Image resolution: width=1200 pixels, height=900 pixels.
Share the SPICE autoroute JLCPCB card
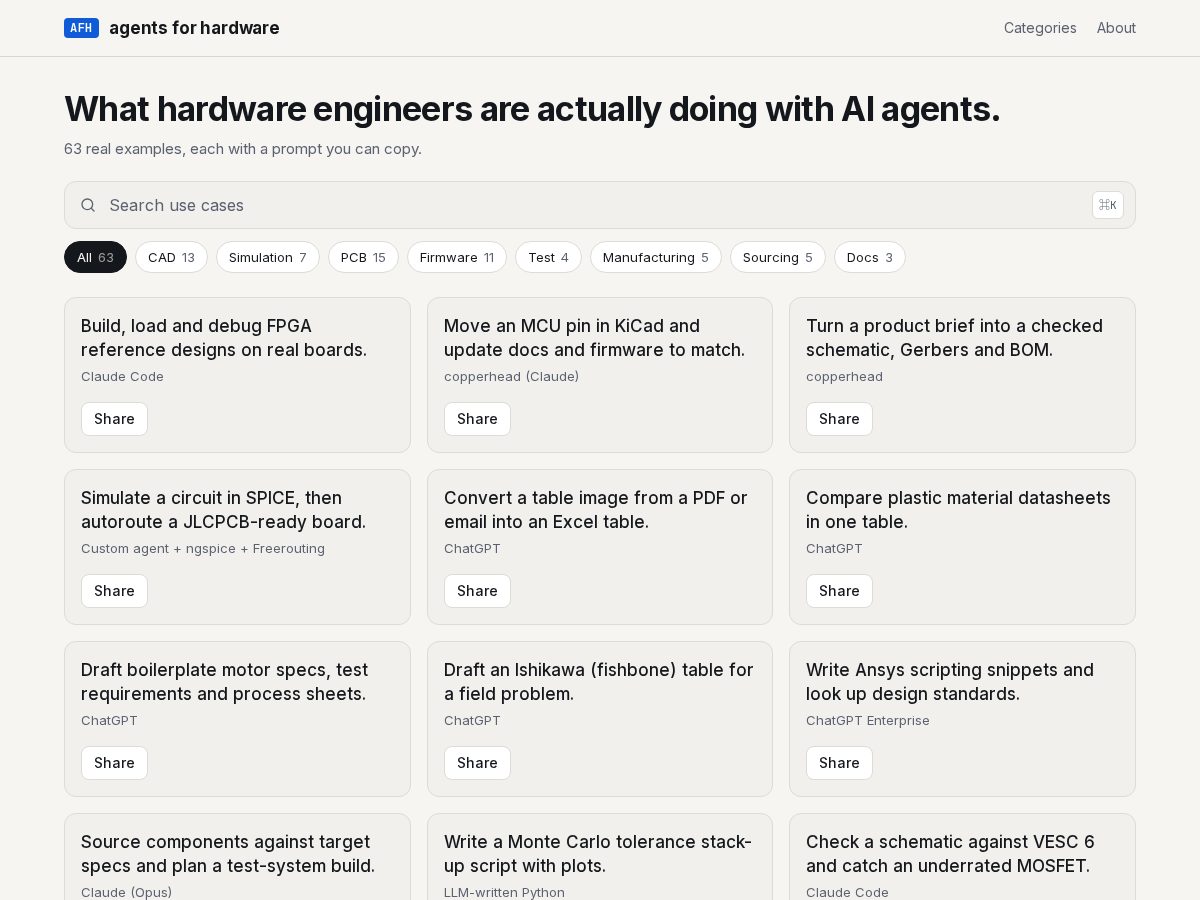[114, 591]
